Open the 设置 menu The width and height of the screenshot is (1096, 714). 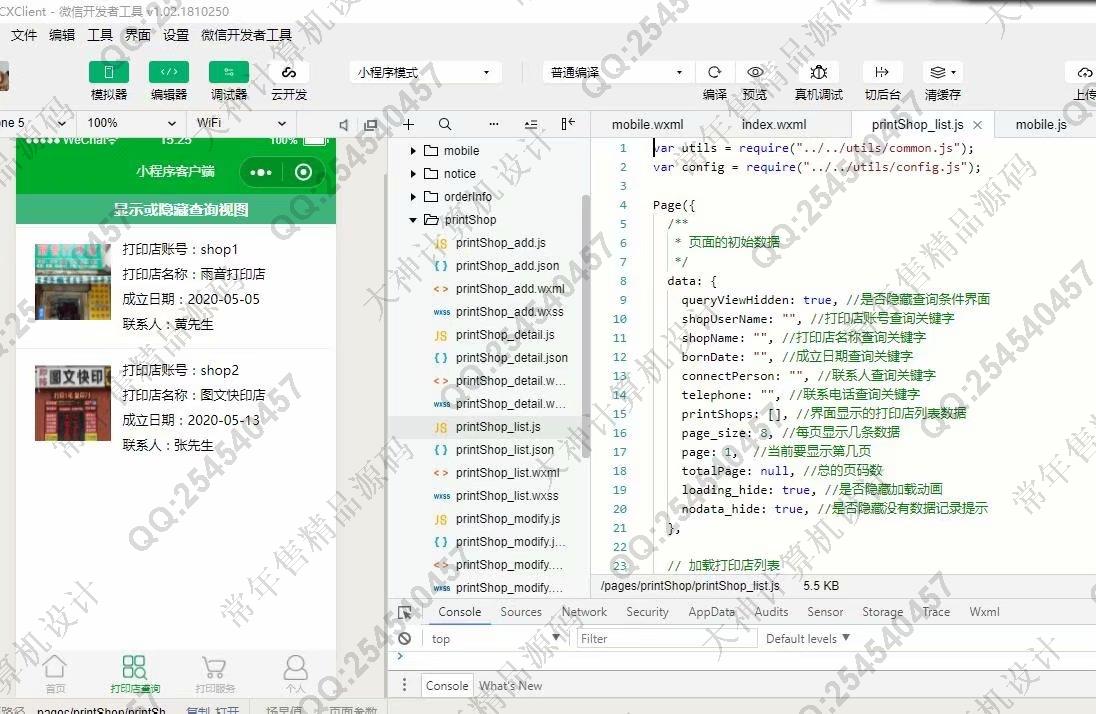pyautogui.click(x=176, y=35)
